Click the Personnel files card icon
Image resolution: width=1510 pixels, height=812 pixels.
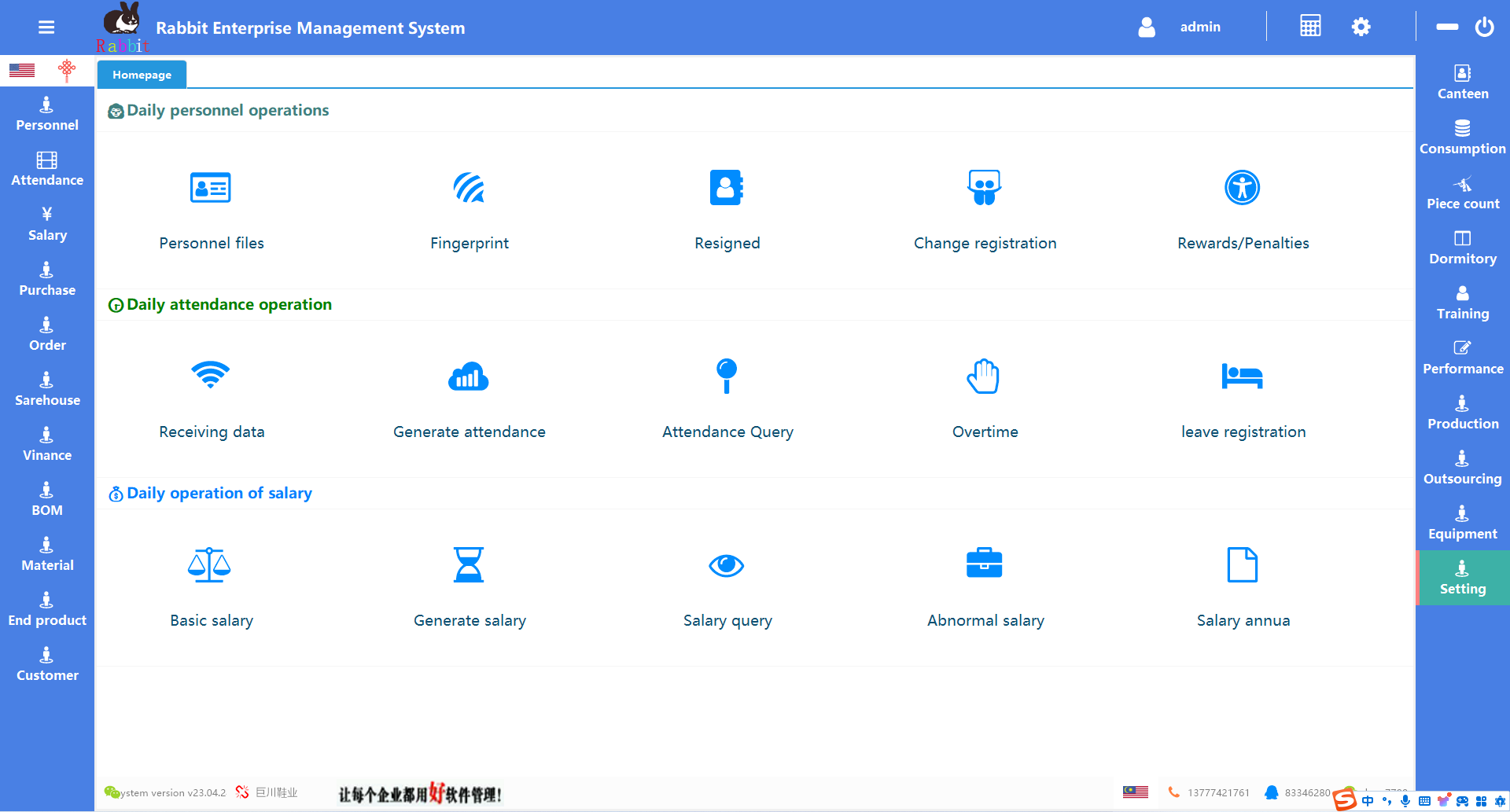coord(211,188)
